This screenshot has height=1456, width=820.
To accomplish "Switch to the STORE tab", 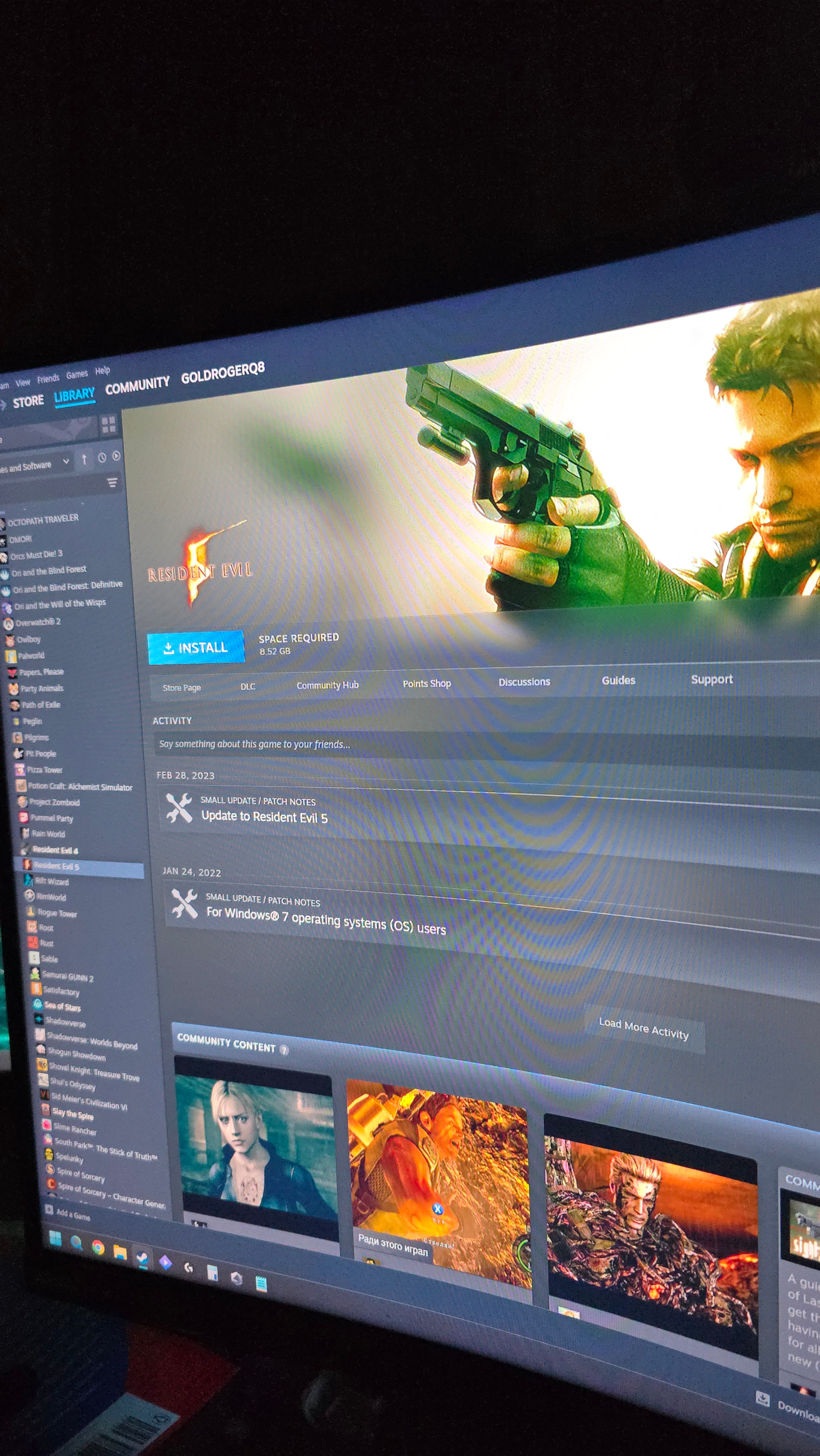I will 28,402.
